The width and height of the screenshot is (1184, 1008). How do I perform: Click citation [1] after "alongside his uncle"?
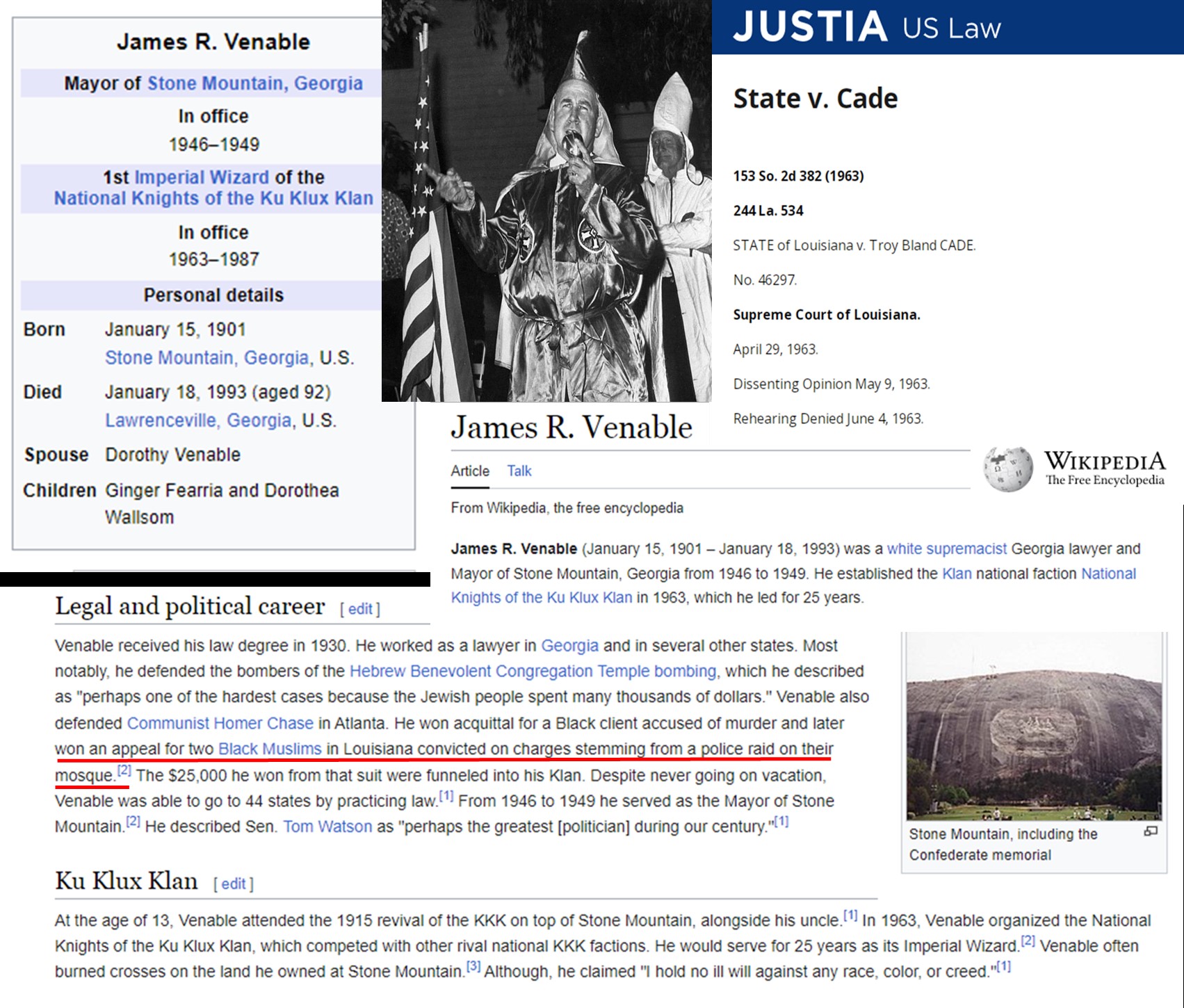click(851, 916)
